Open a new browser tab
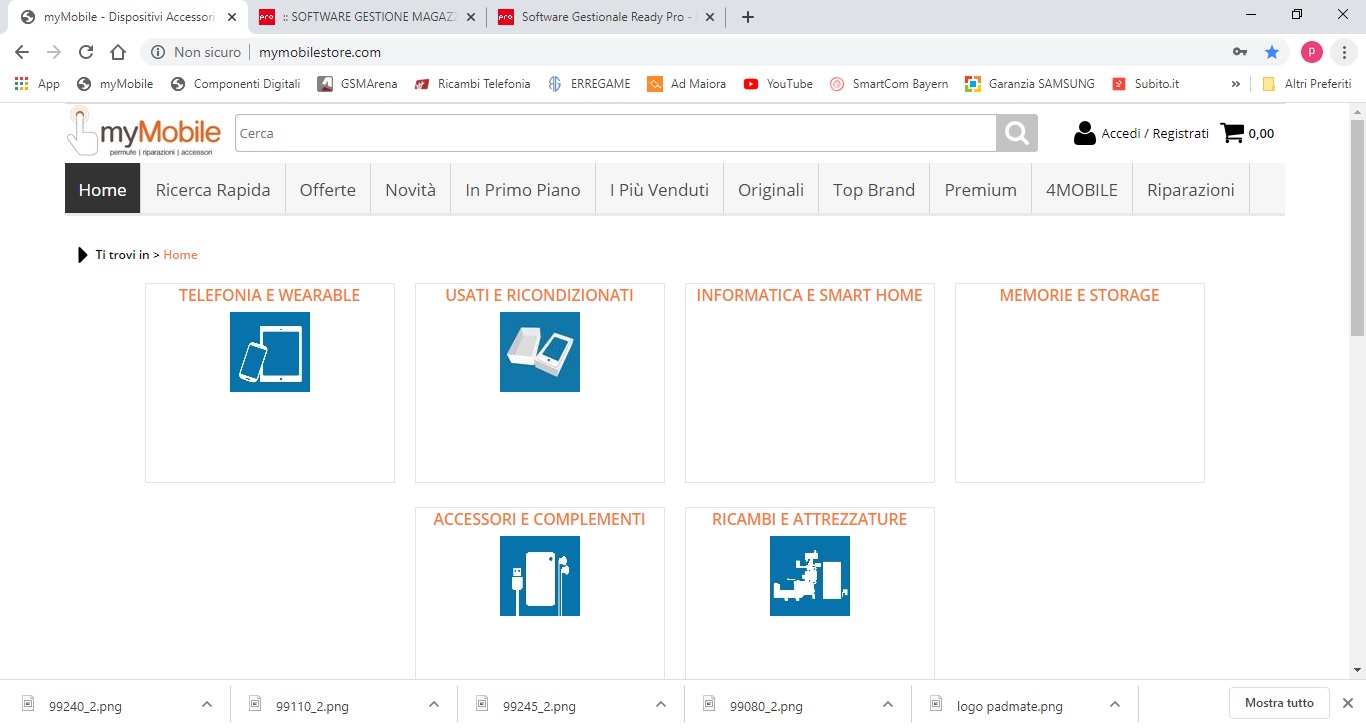The image size is (1366, 728). (x=748, y=17)
